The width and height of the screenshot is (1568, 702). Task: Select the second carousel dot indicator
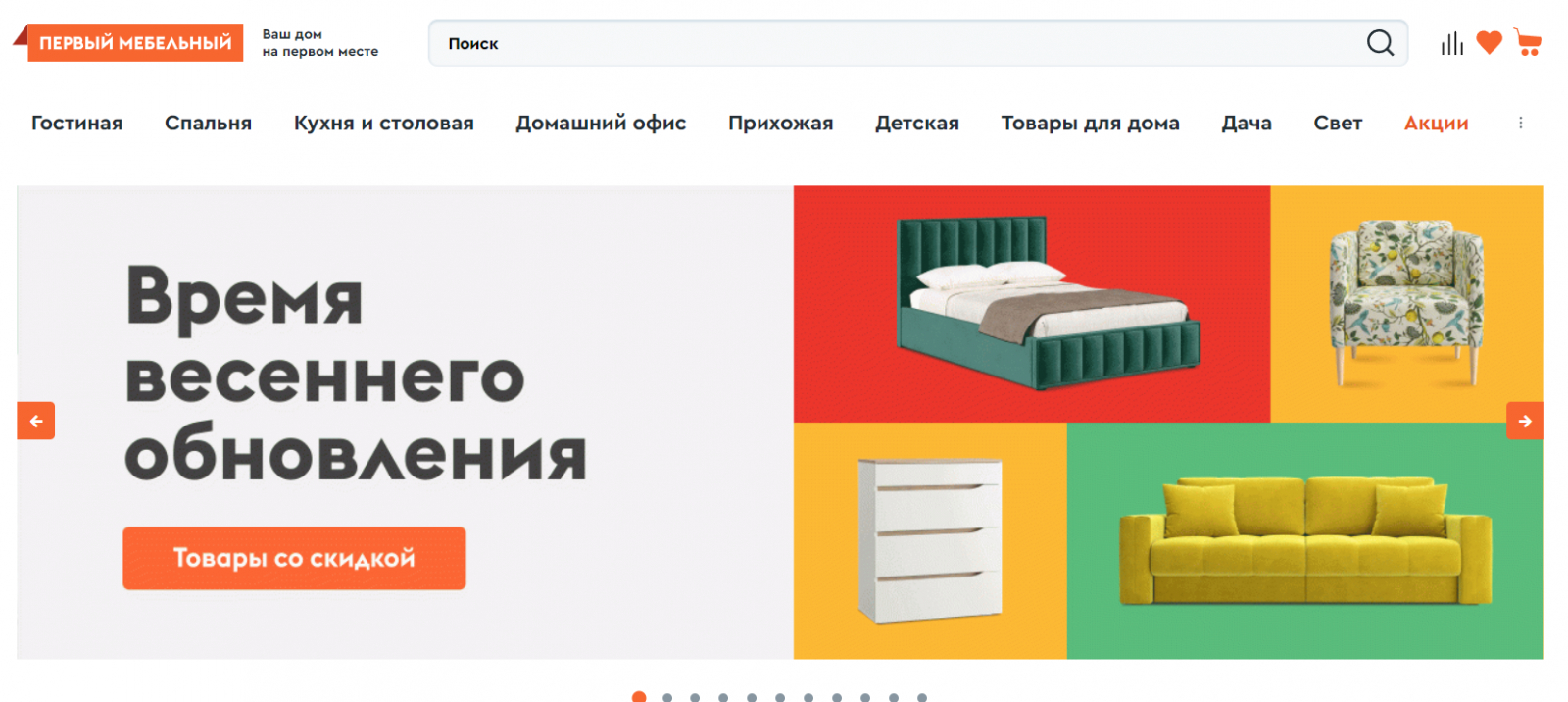(667, 697)
